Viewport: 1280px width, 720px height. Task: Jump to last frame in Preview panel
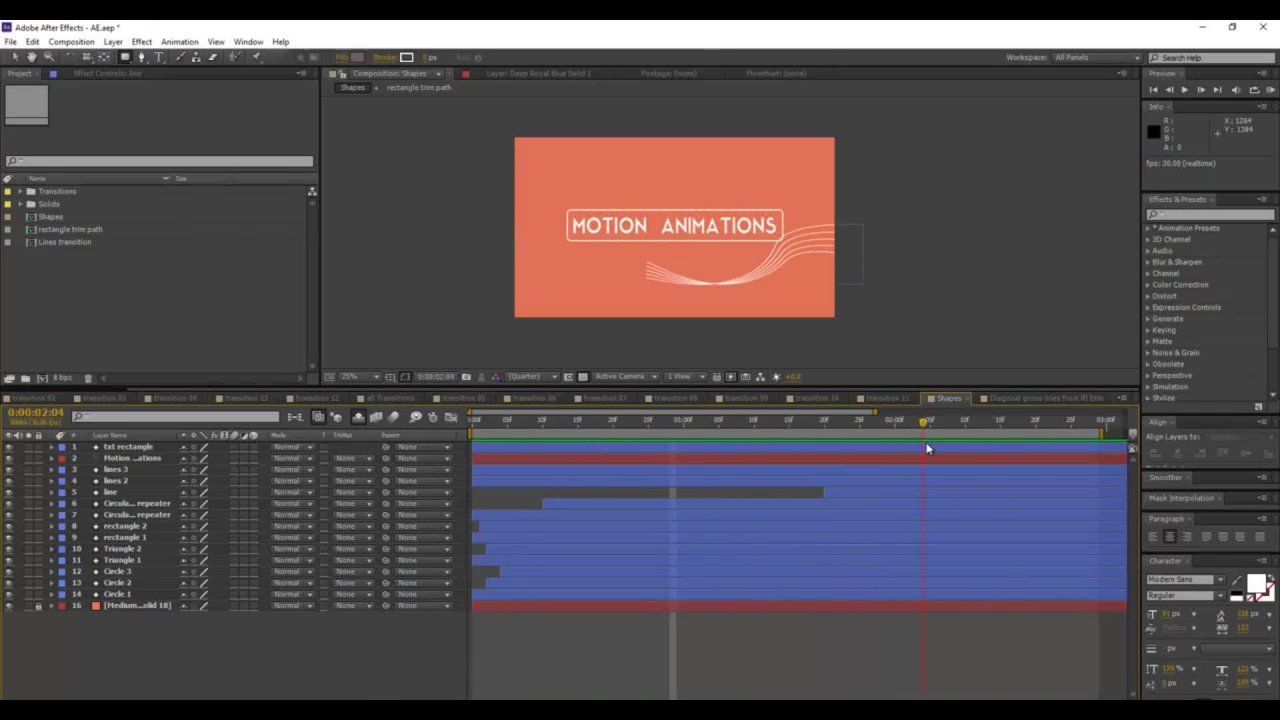tap(1217, 90)
